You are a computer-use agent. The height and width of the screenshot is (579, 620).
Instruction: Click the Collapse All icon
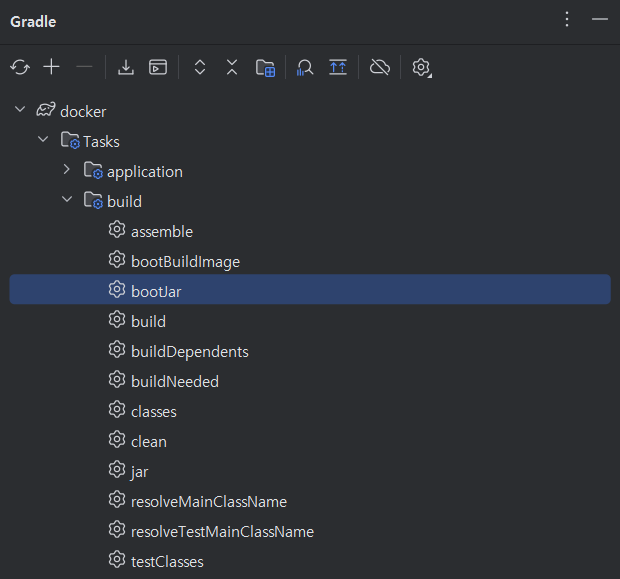tap(232, 67)
